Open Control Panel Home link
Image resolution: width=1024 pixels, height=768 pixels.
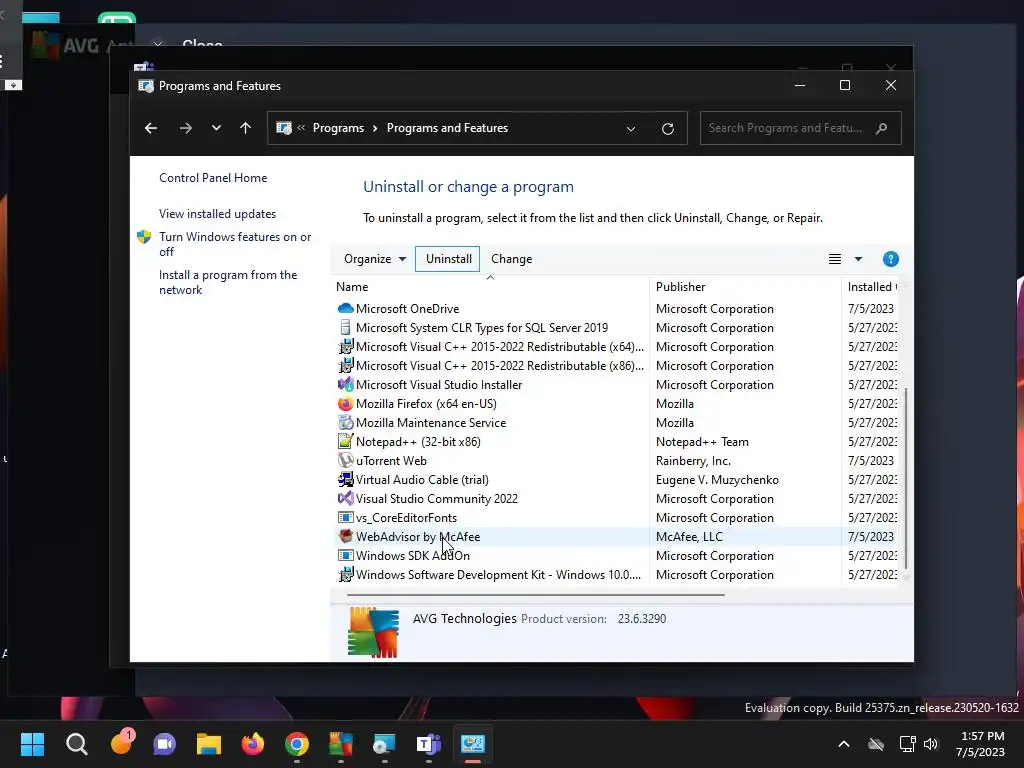pos(213,178)
